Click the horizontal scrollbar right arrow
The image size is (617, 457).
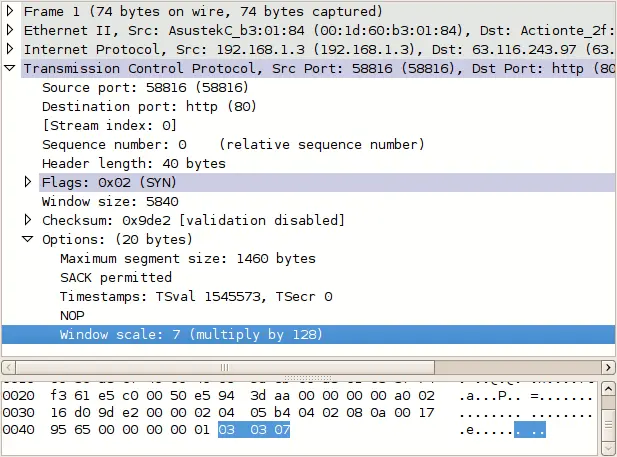(x=608, y=368)
